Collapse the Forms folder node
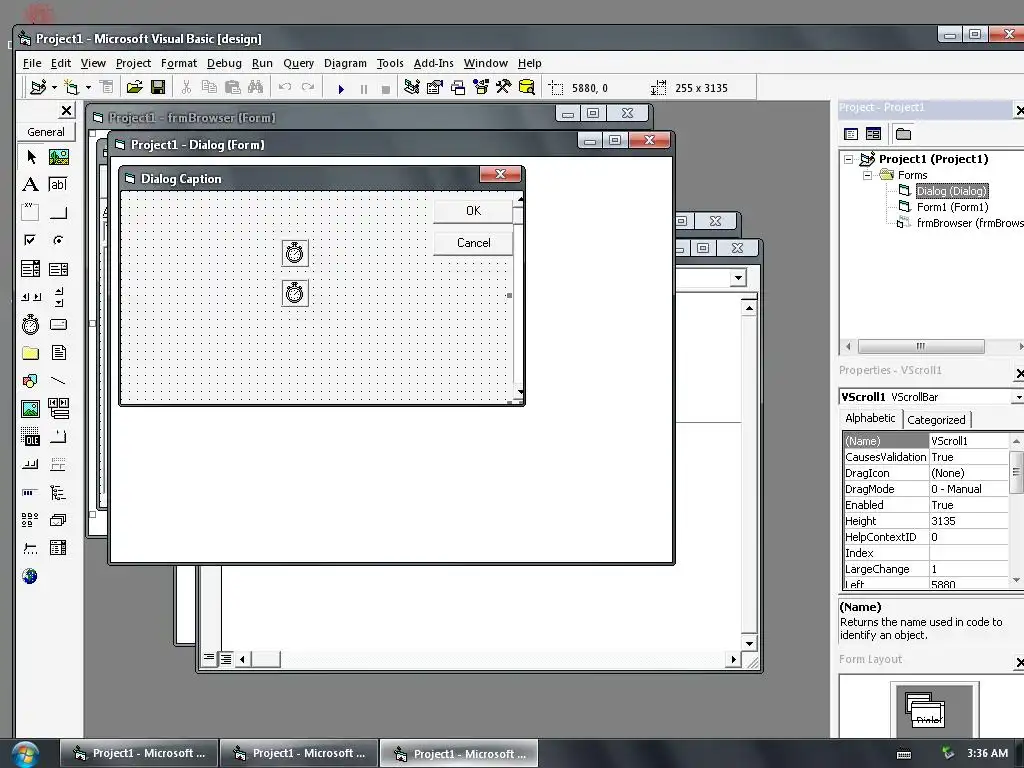 tap(867, 175)
